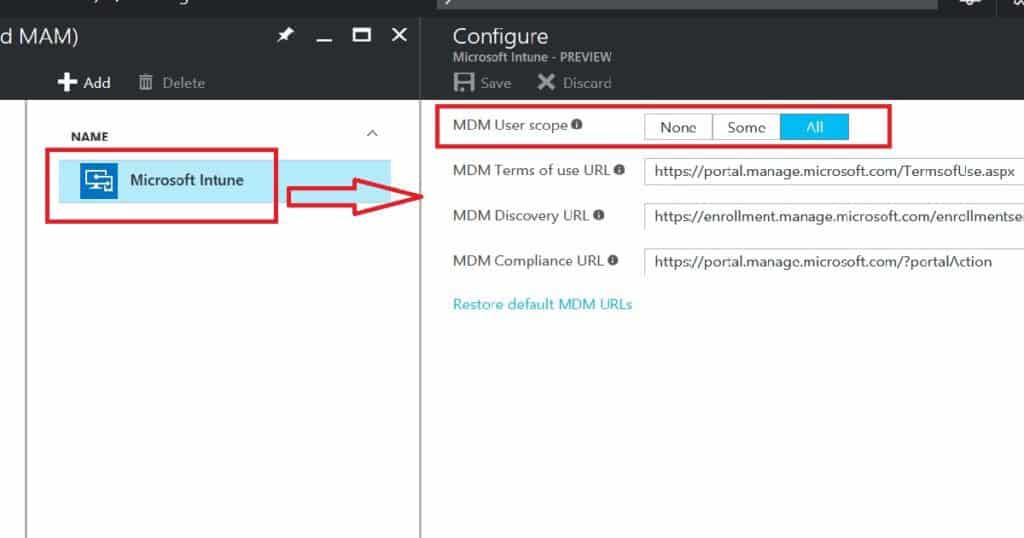Click the MDM Terms of use URL label
1024x538 pixels.
click(x=531, y=170)
